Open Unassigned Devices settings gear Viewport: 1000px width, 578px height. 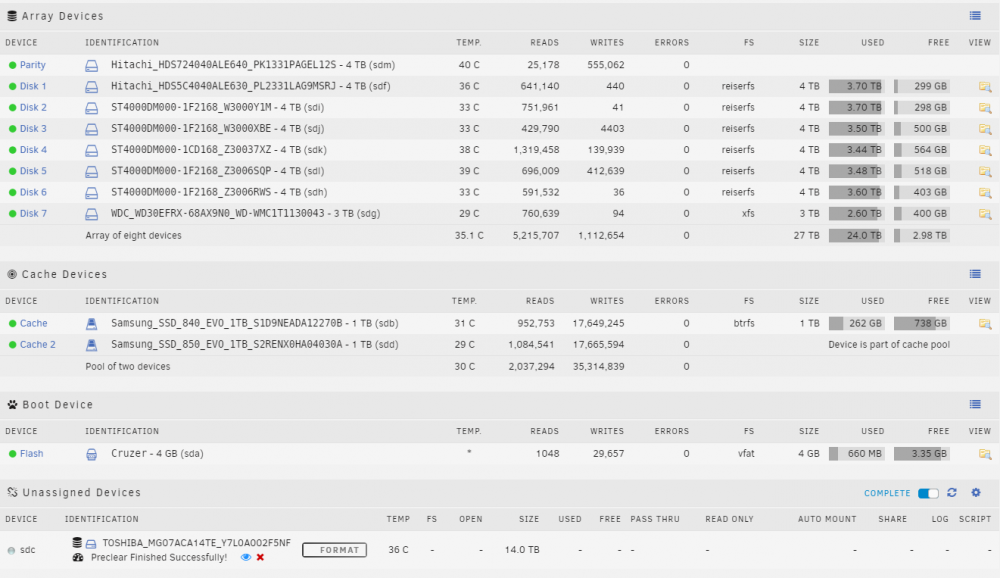point(976,493)
